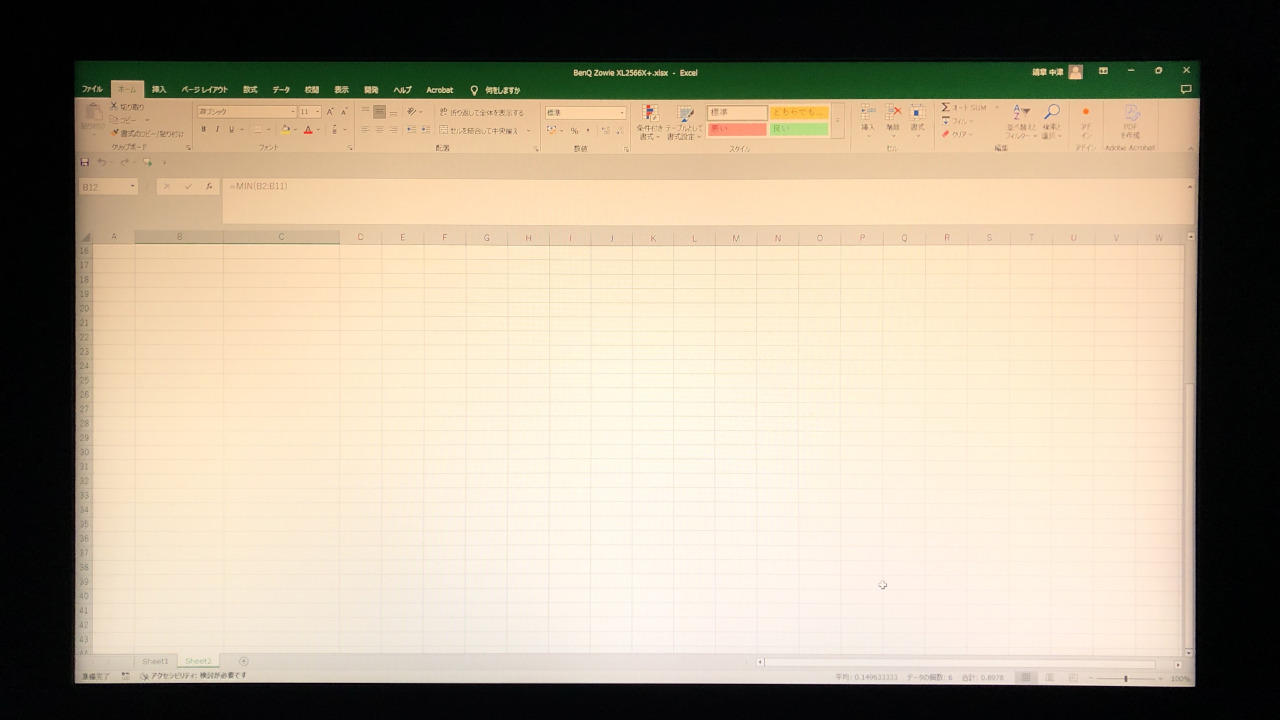This screenshot has width=1280, height=720.
Task: Click the delete cells button
Action: (893, 119)
